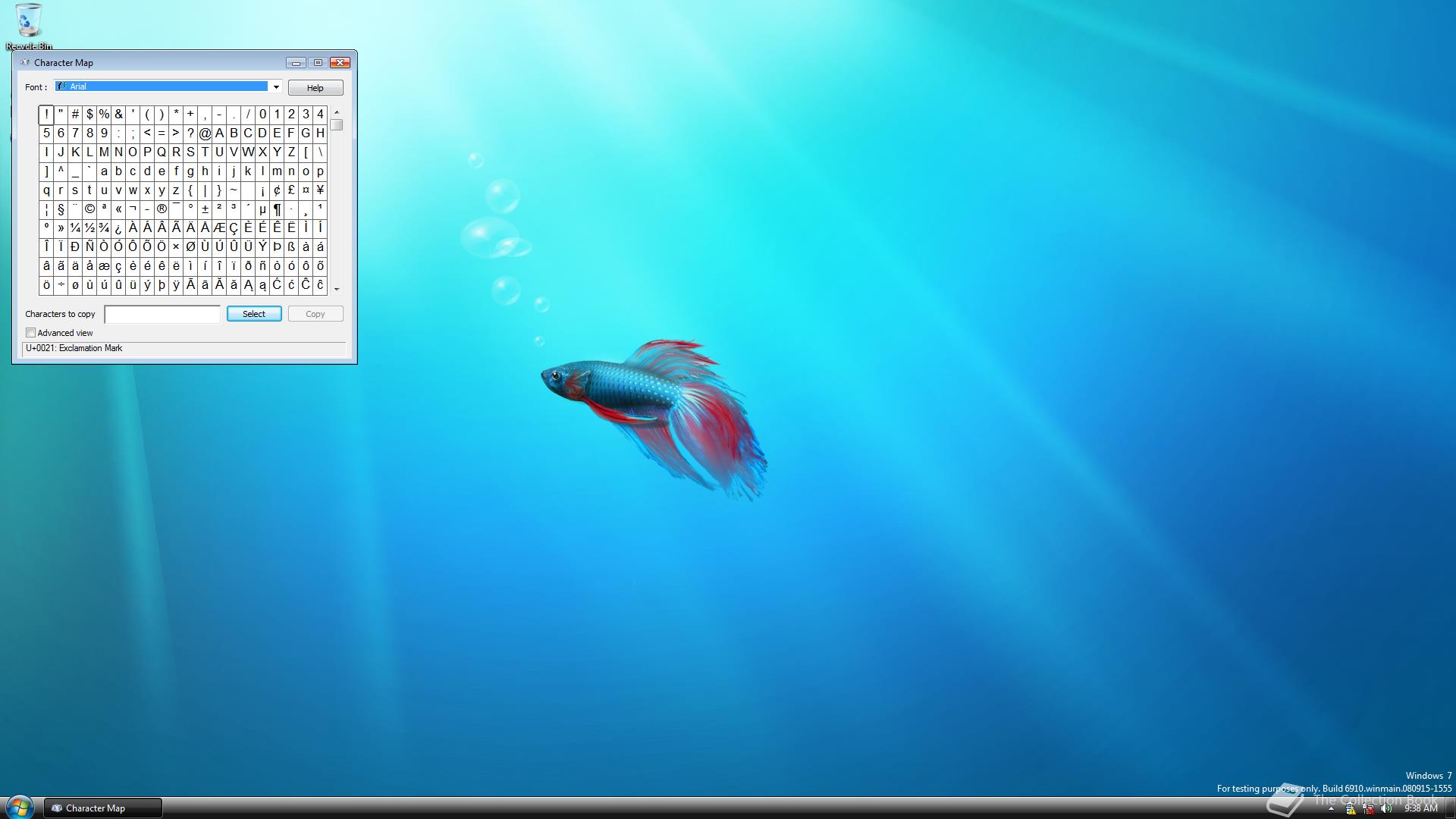This screenshot has width=1456, height=819.
Task: Click the Select button
Action: pyautogui.click(x=254, y=314)
